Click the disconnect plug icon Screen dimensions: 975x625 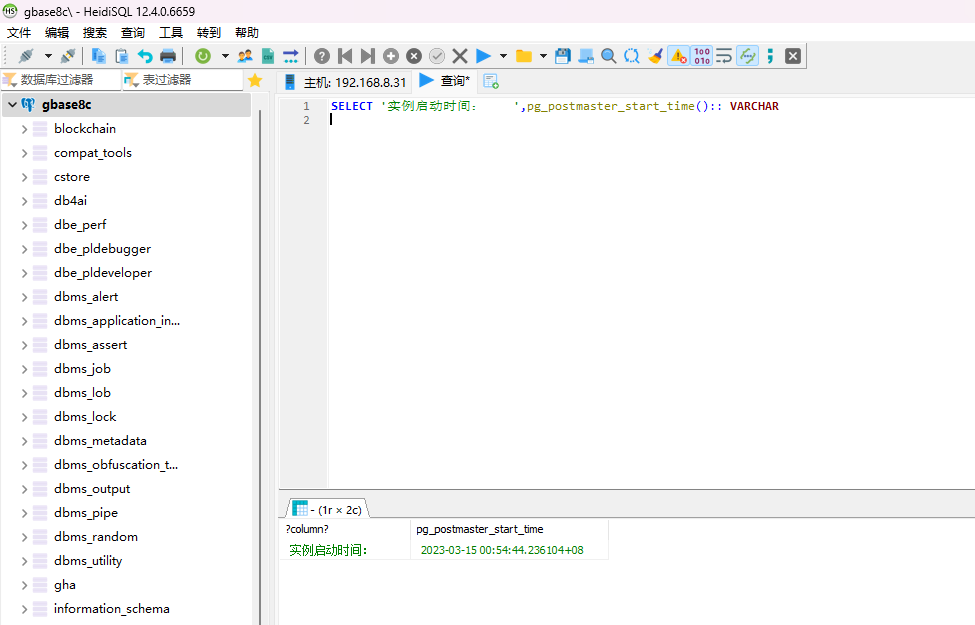point(68,56)
